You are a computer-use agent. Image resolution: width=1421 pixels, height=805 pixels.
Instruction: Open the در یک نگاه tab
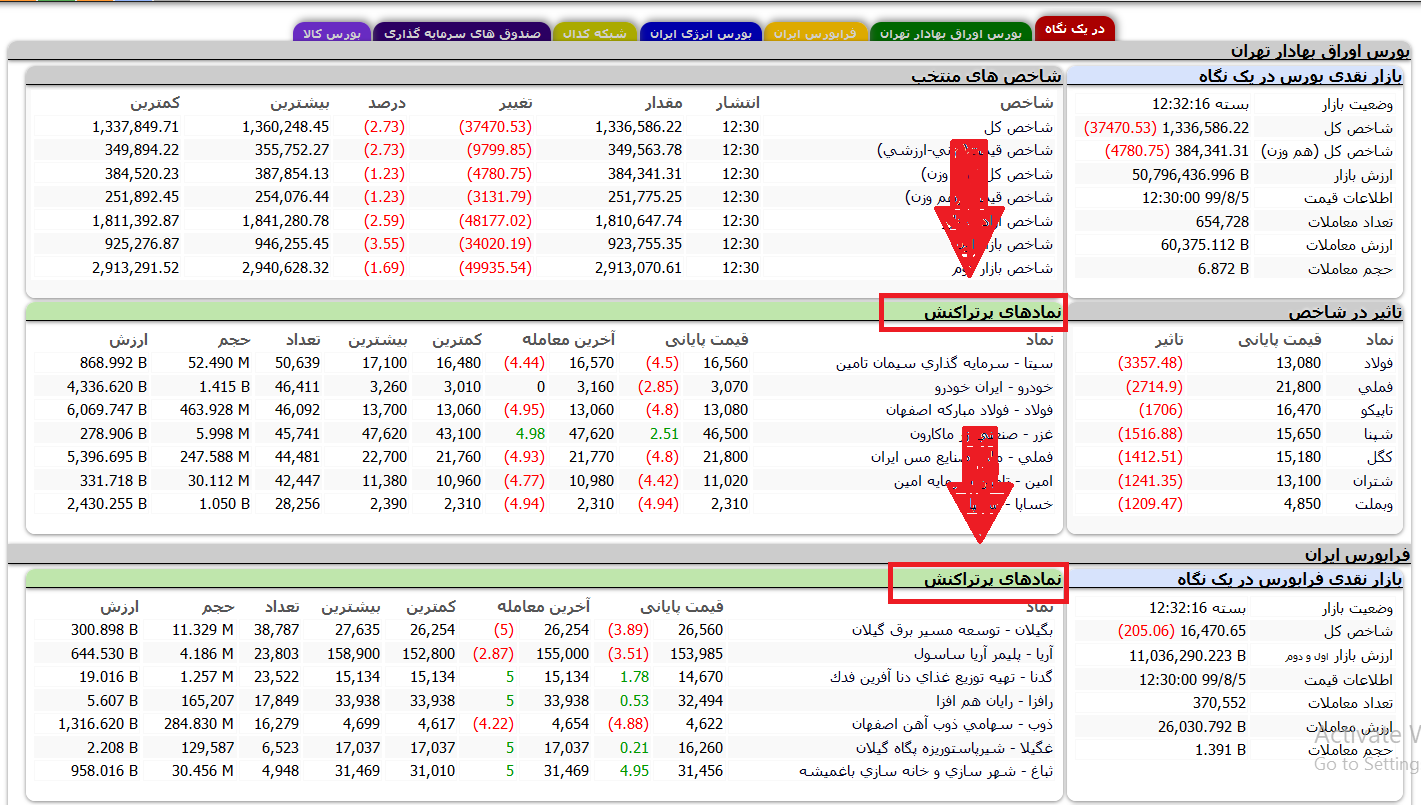pos(1074,29)
